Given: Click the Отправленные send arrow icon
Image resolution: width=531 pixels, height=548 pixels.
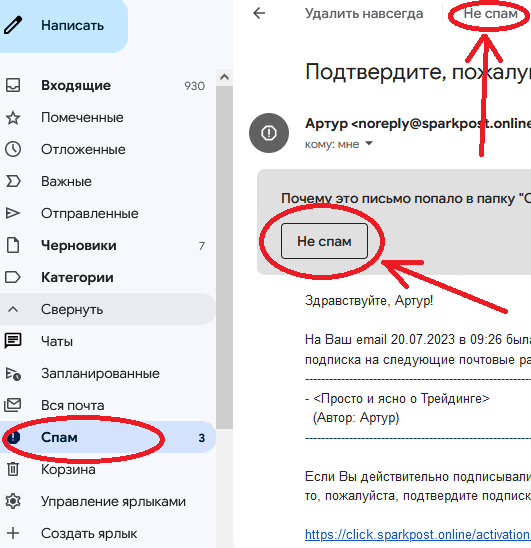Looking at the screenshot, I should click(x=13, y=213).
